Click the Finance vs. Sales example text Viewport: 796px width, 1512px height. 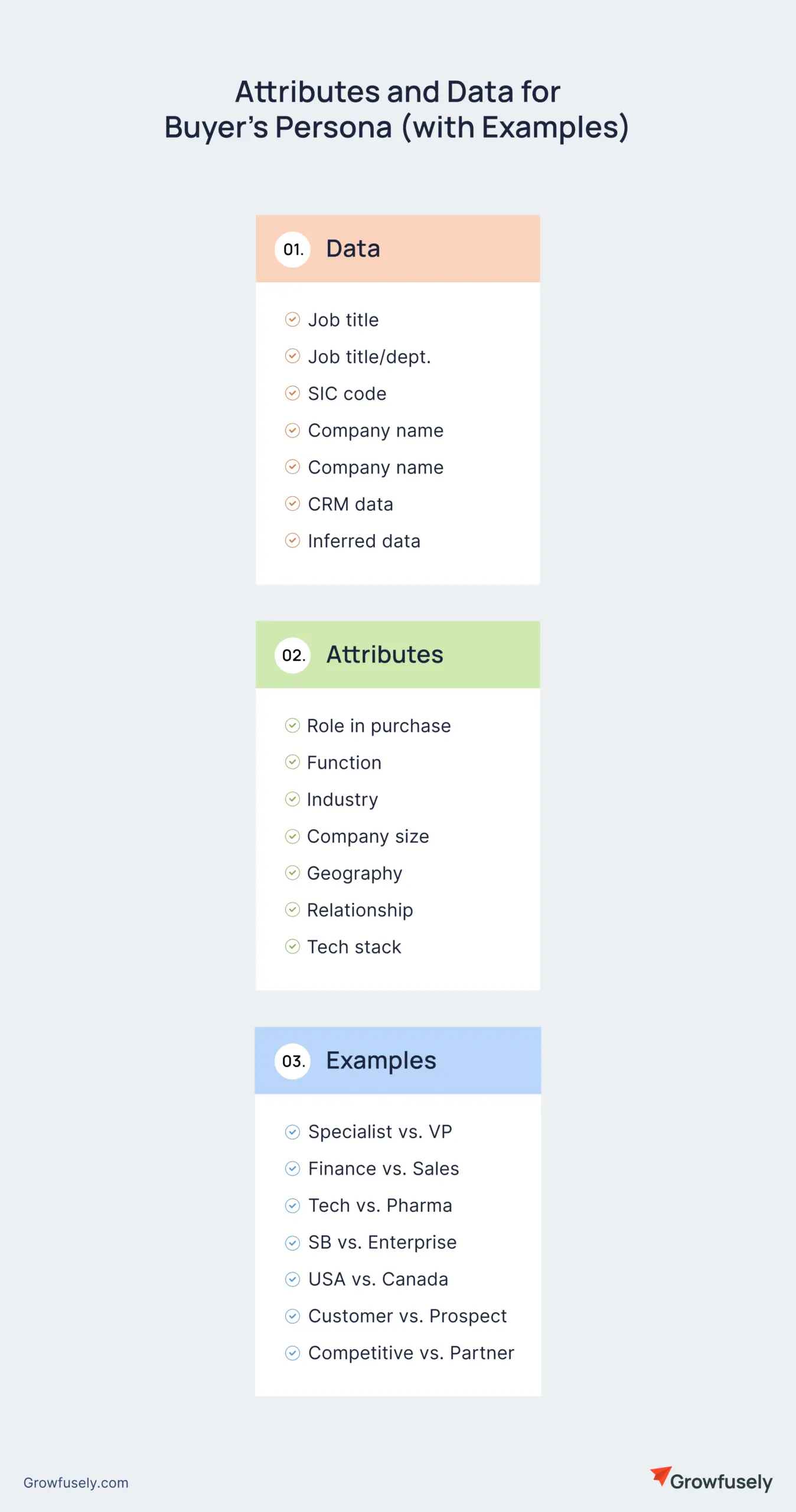[x=383, y=1169]
